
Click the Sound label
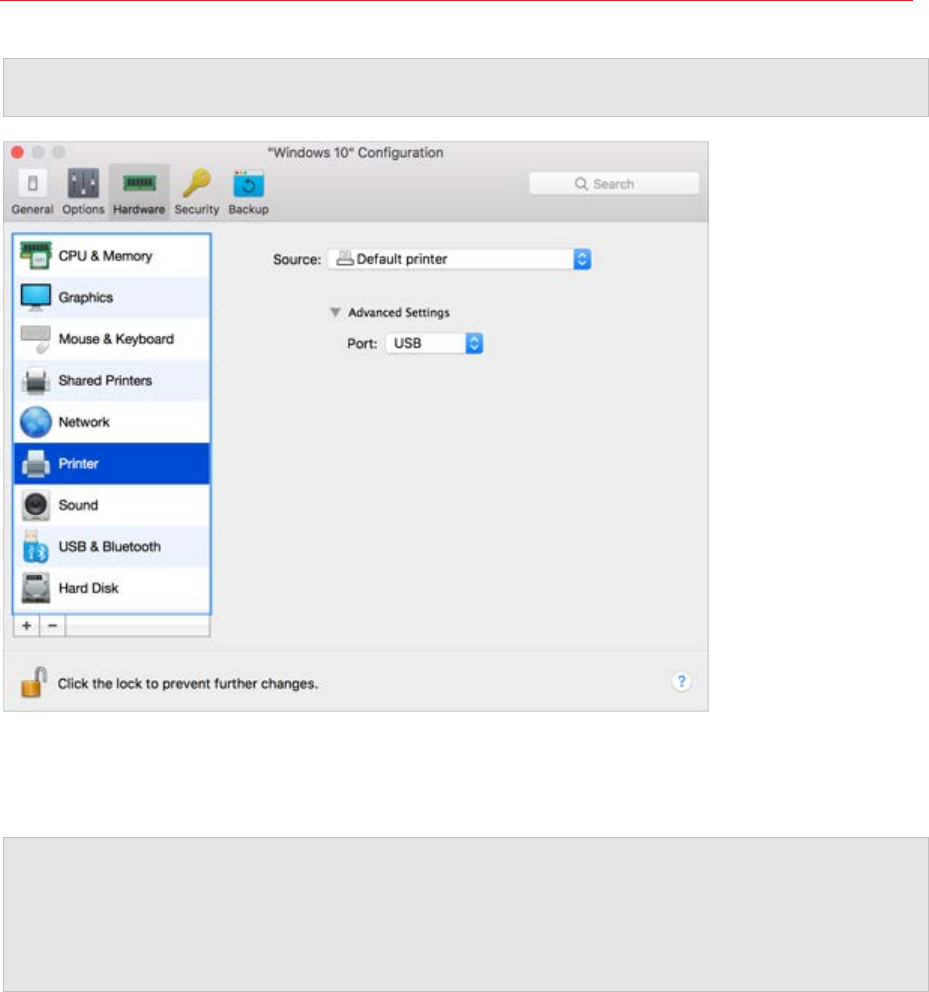click(x=78, y=505)
